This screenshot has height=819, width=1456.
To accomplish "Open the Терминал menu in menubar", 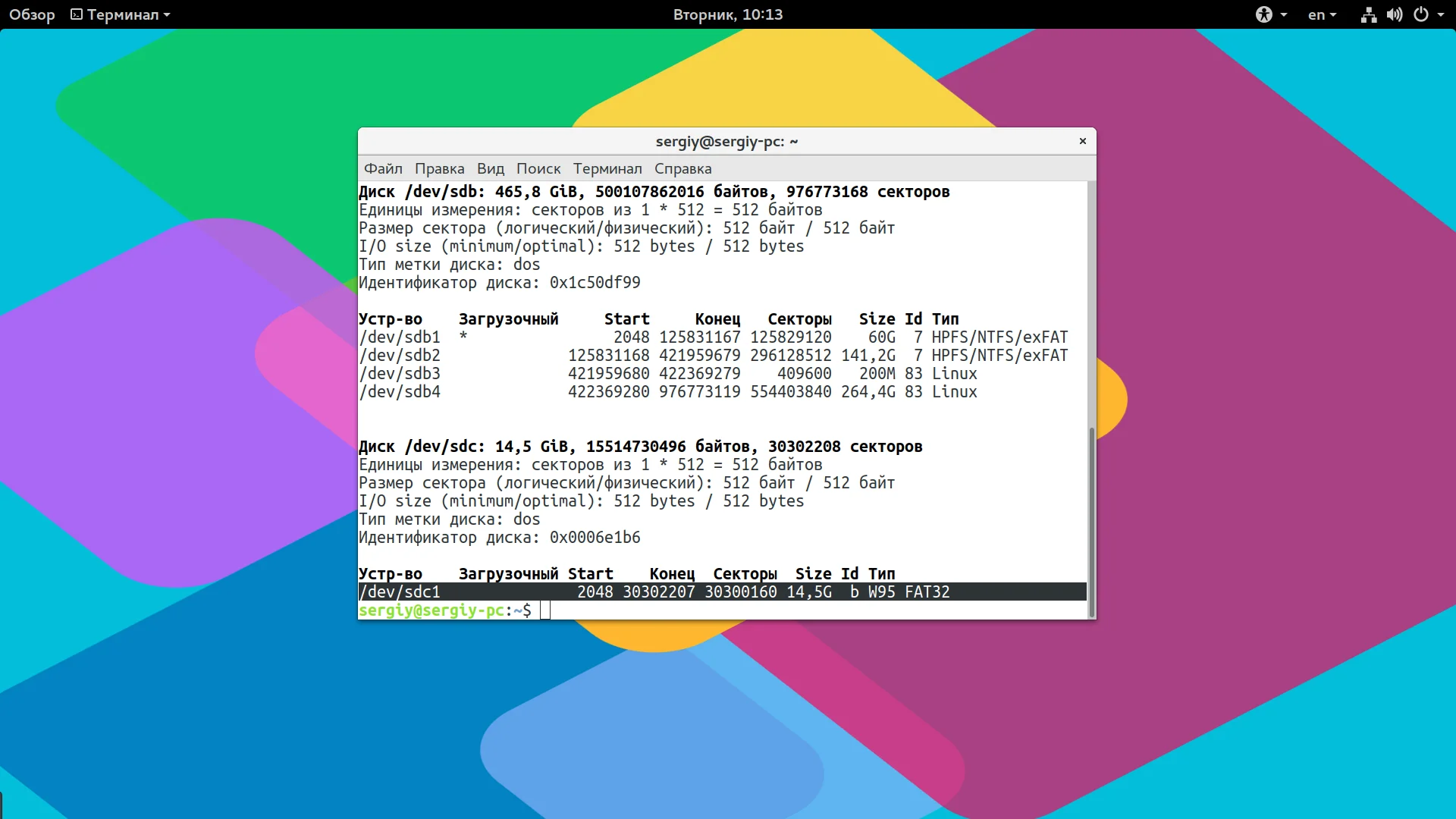I will point(607,168).
